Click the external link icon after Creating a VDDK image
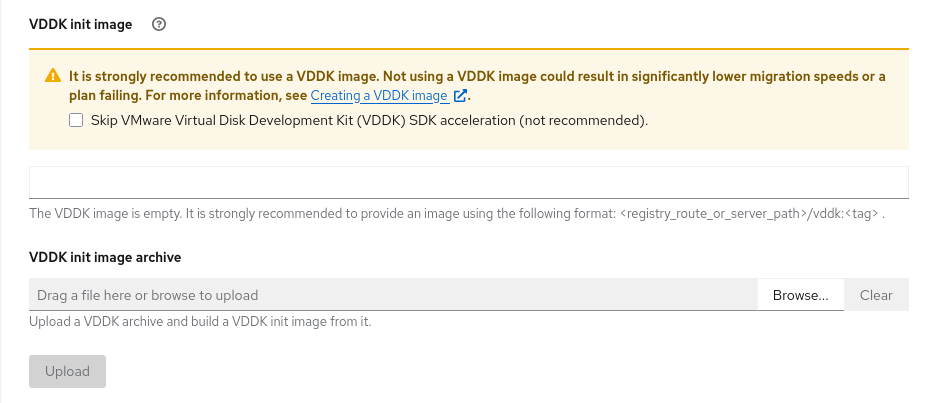933x403 pixels. [x=460, y=96]
